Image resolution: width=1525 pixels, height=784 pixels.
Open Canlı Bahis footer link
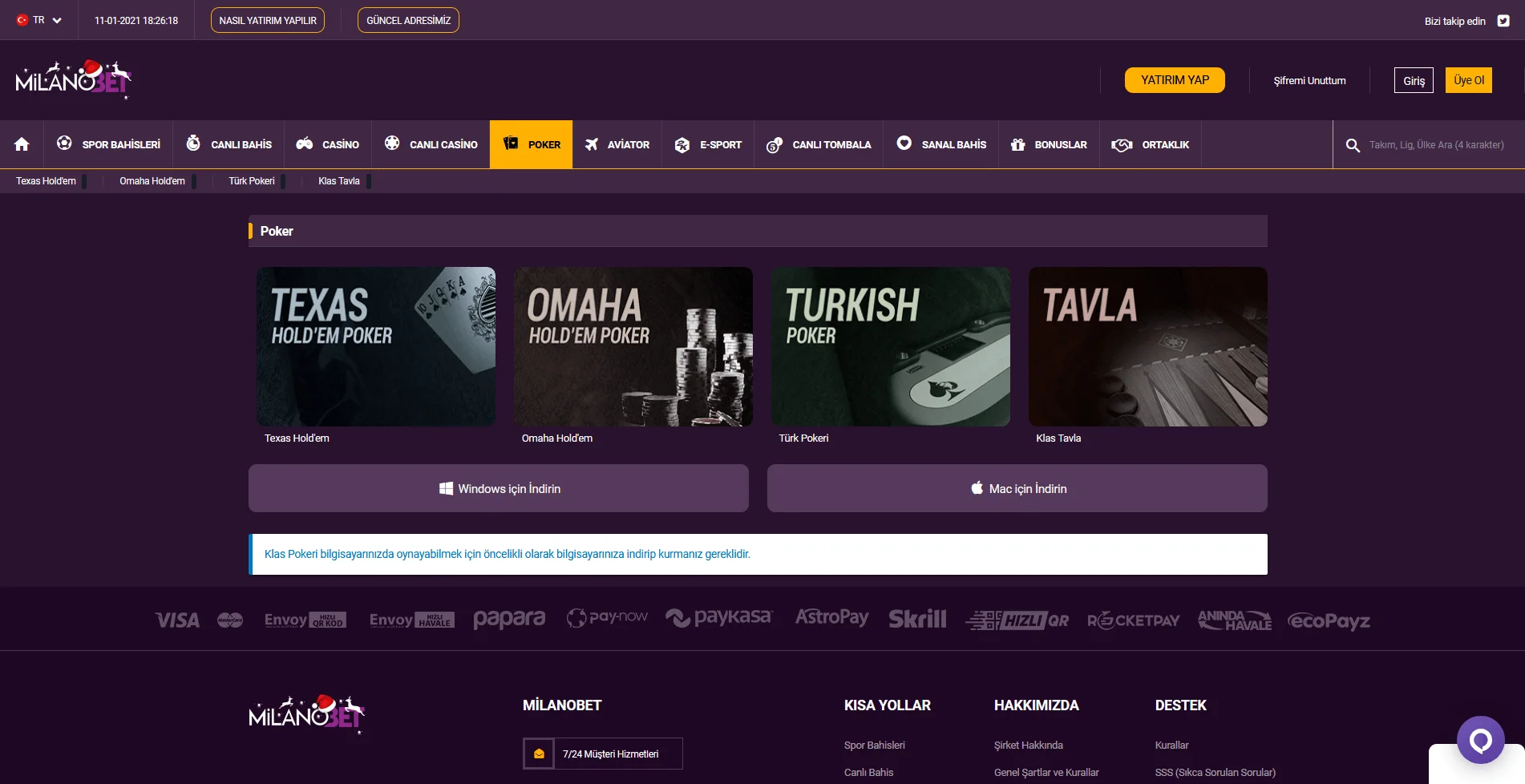pyautogui.click(x=869, y=773)
